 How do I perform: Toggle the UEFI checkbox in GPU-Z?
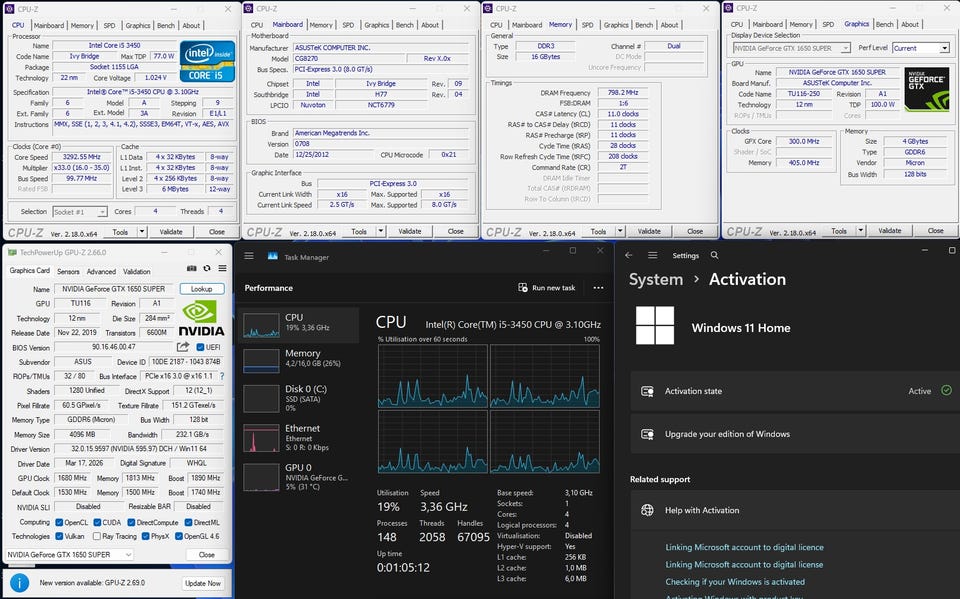[201, 347]
